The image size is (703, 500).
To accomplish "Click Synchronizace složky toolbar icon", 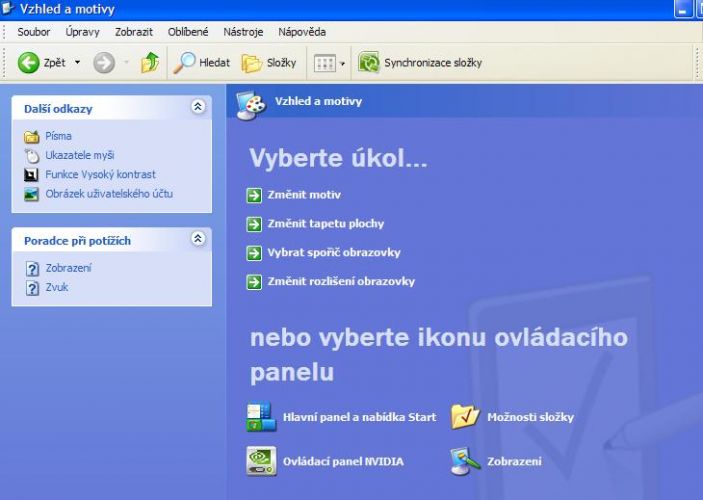I will [369, 62].
